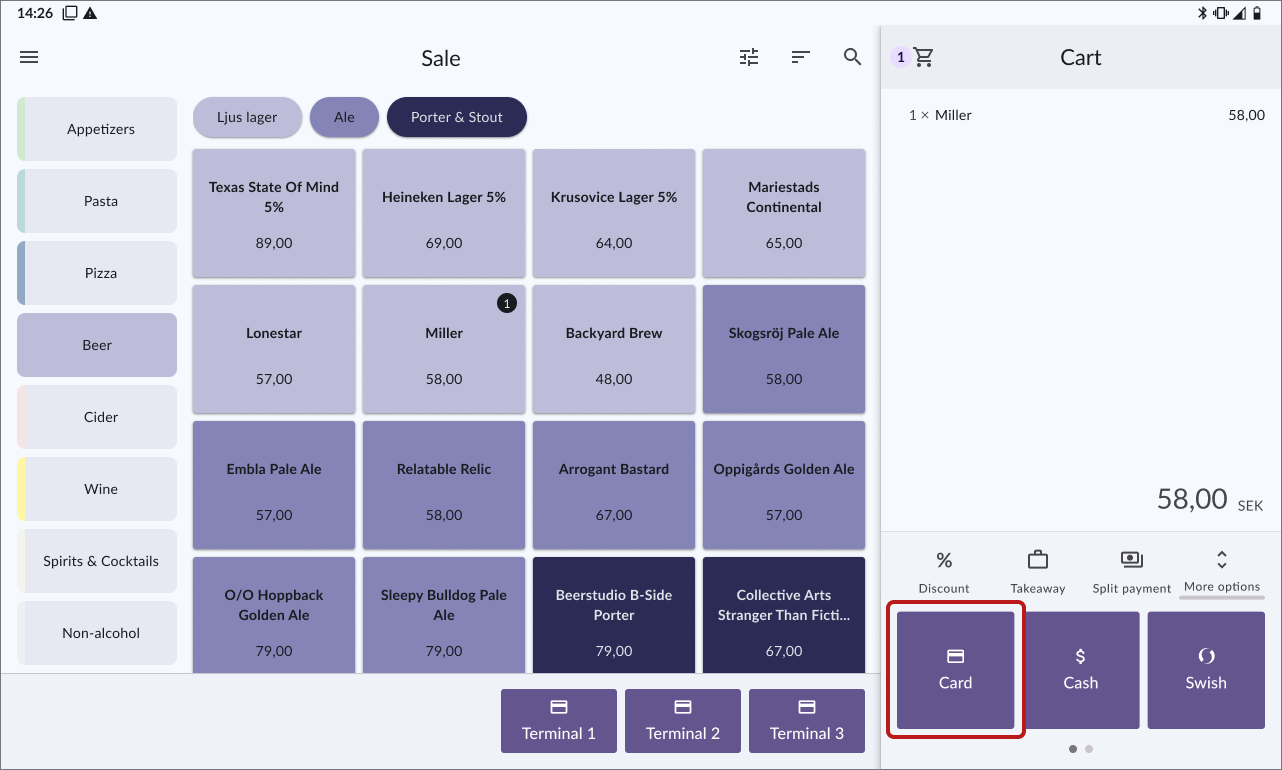1282x770 pixels.
Task: Add O/O Hoppback Golden Ale to cart
Action: [274, 615]
